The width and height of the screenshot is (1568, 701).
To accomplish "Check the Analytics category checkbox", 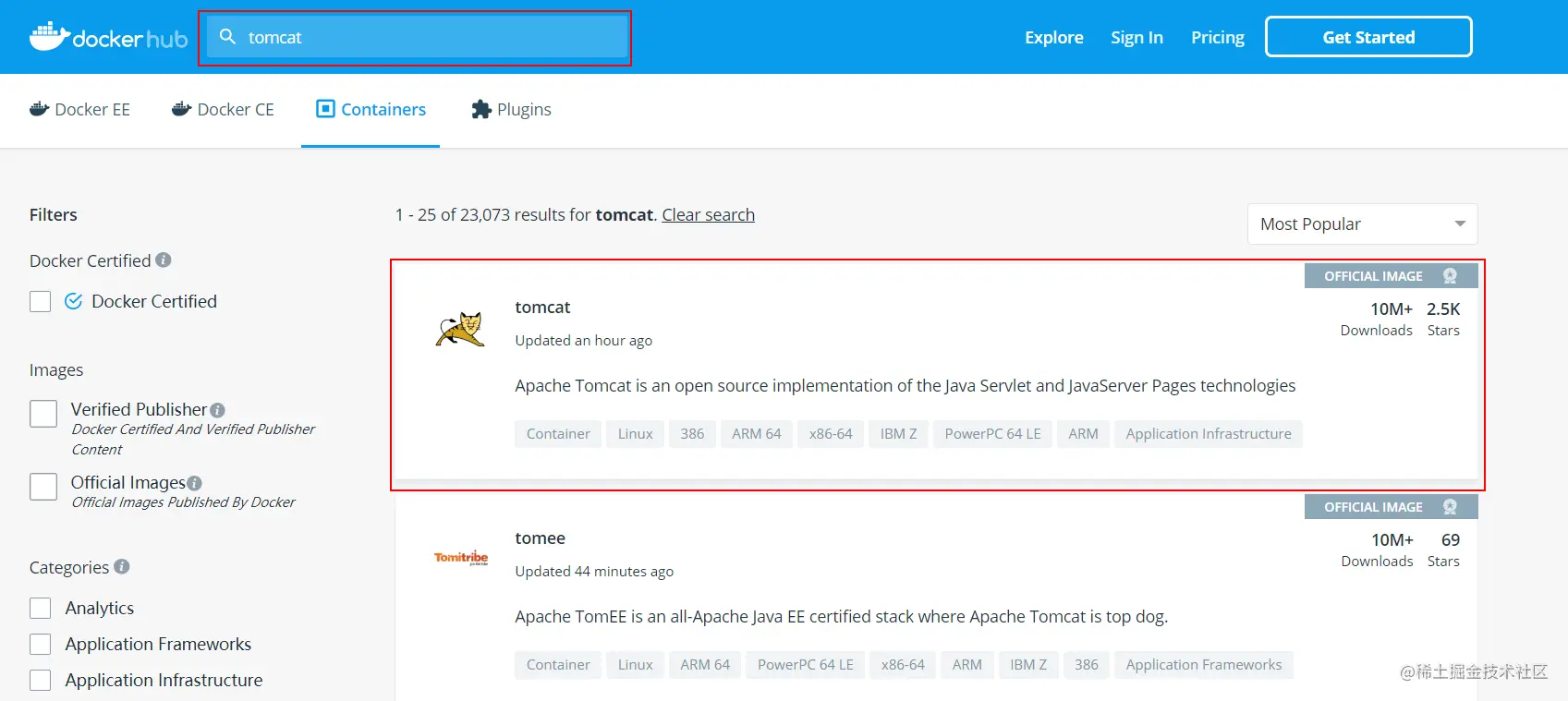I will (x=41, y=608).
